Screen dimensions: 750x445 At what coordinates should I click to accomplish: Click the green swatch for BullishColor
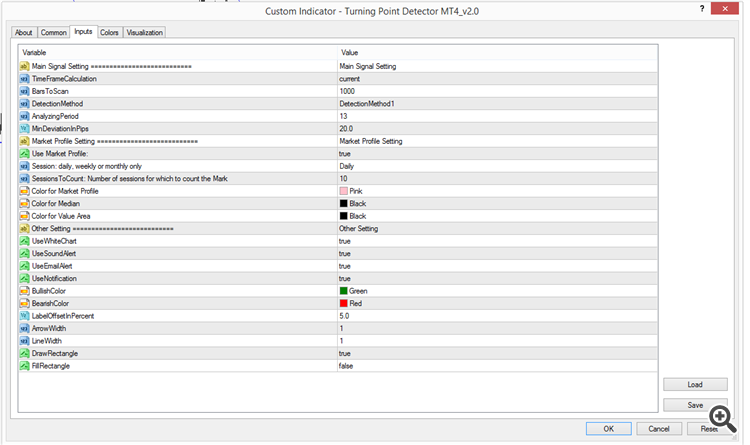(343, 290)
